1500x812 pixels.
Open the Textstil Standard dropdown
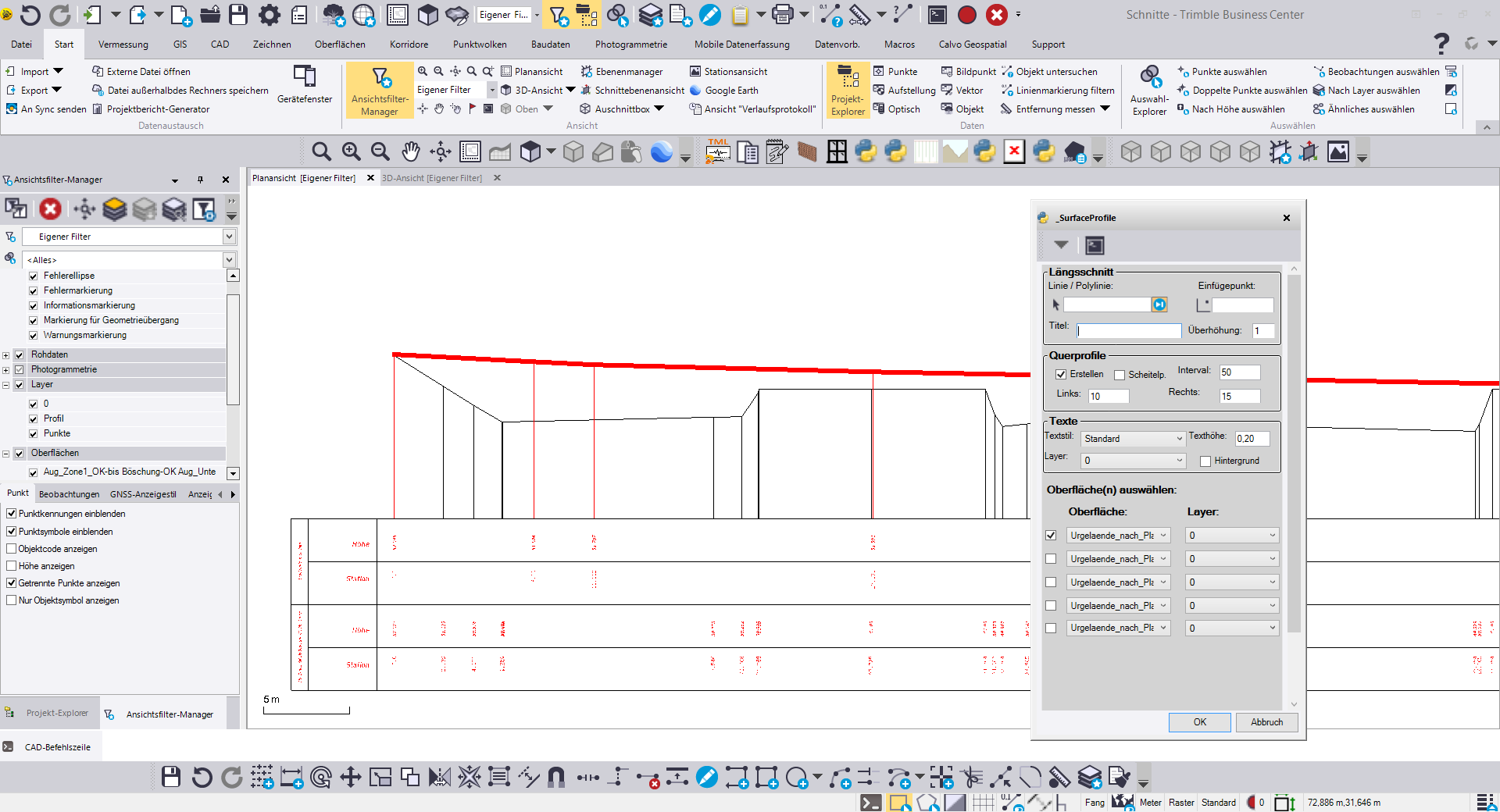(1133, 439)
